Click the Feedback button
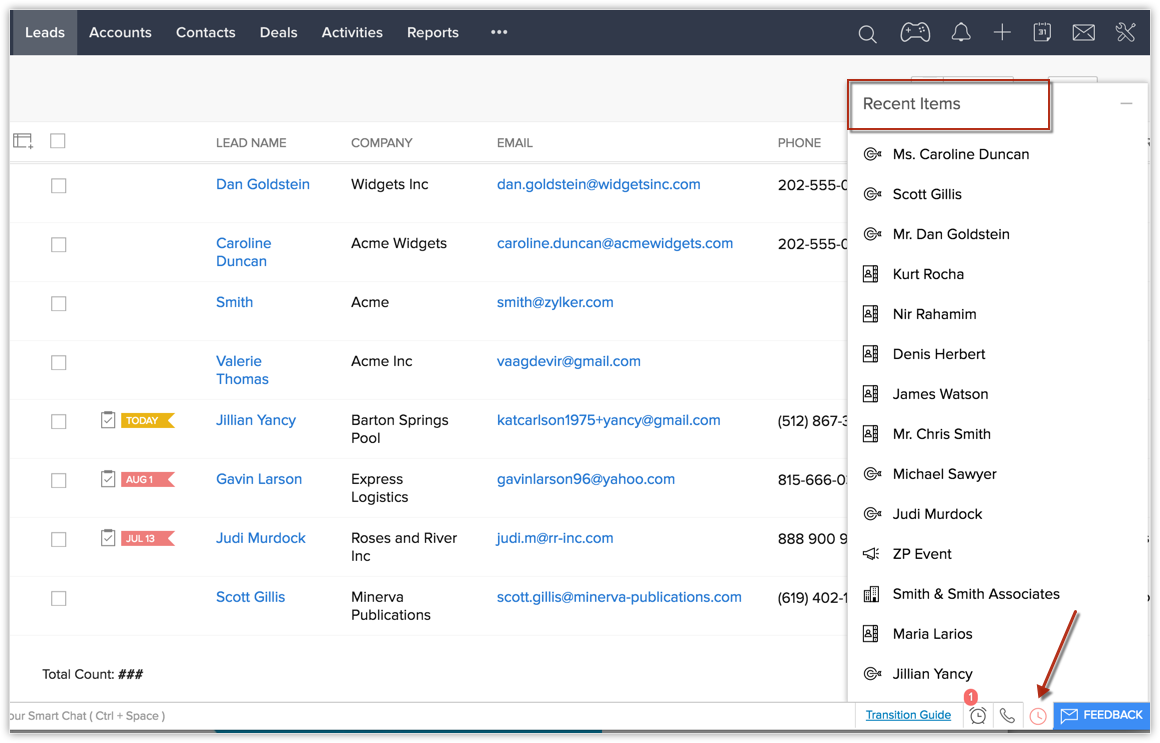 coord(1101,715)
